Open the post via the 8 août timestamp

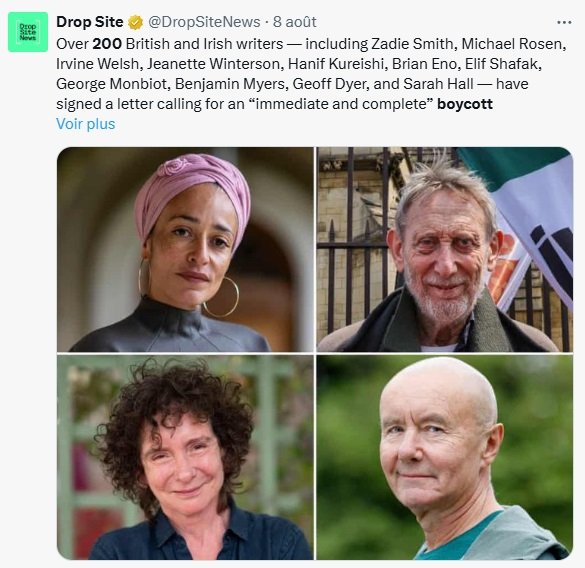tap(295, 22)
